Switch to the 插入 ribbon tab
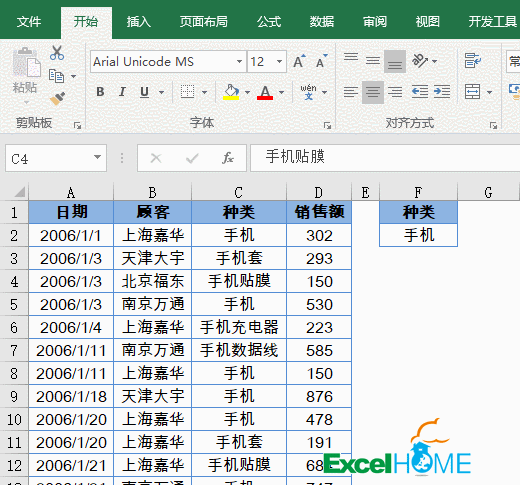520x485 pixels. pos(139,22)
